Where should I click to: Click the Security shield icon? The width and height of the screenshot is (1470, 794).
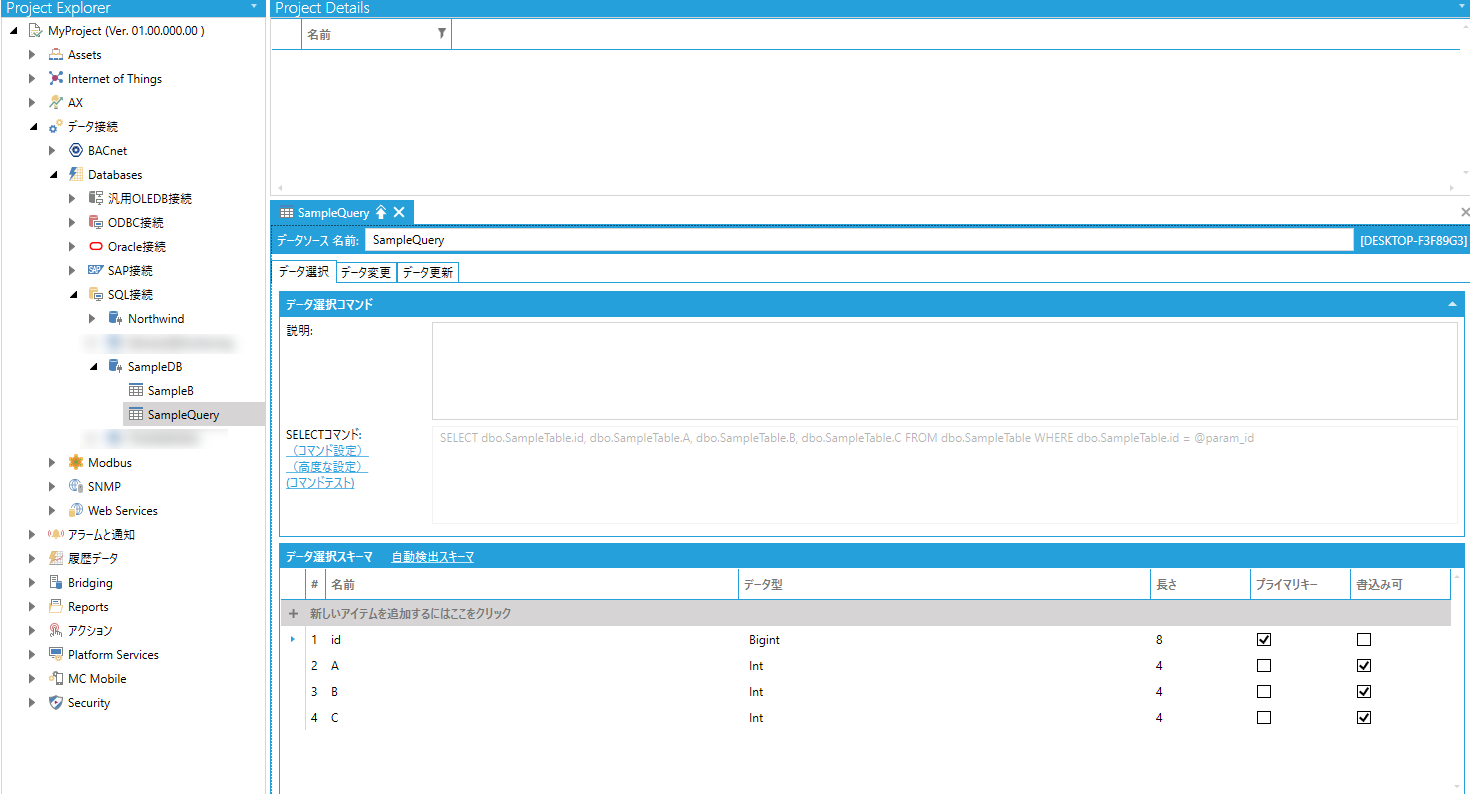[x=56, y=703]
